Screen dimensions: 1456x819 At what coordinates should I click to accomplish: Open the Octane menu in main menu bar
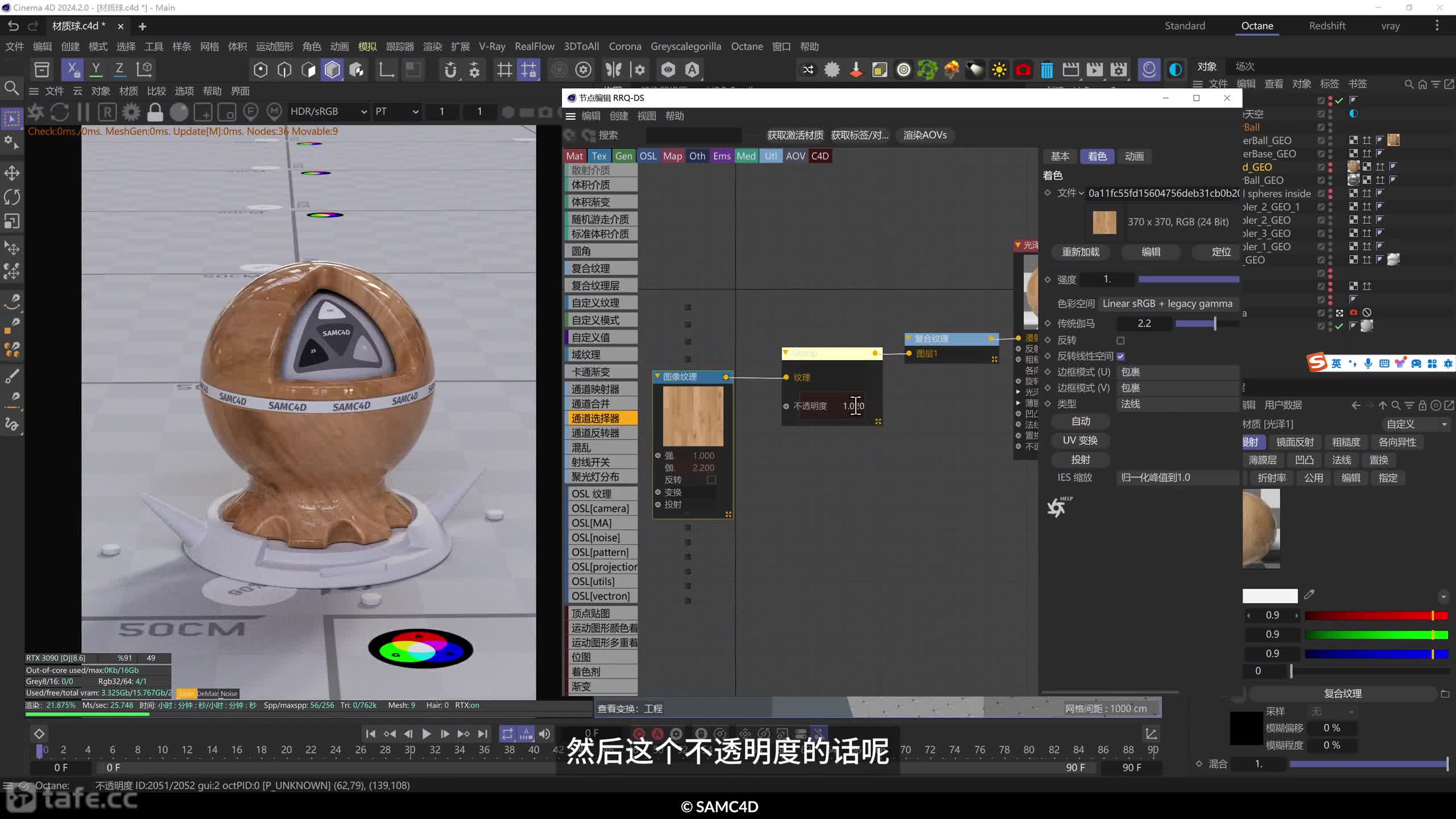pyautogui.click(x=747, y=47)
